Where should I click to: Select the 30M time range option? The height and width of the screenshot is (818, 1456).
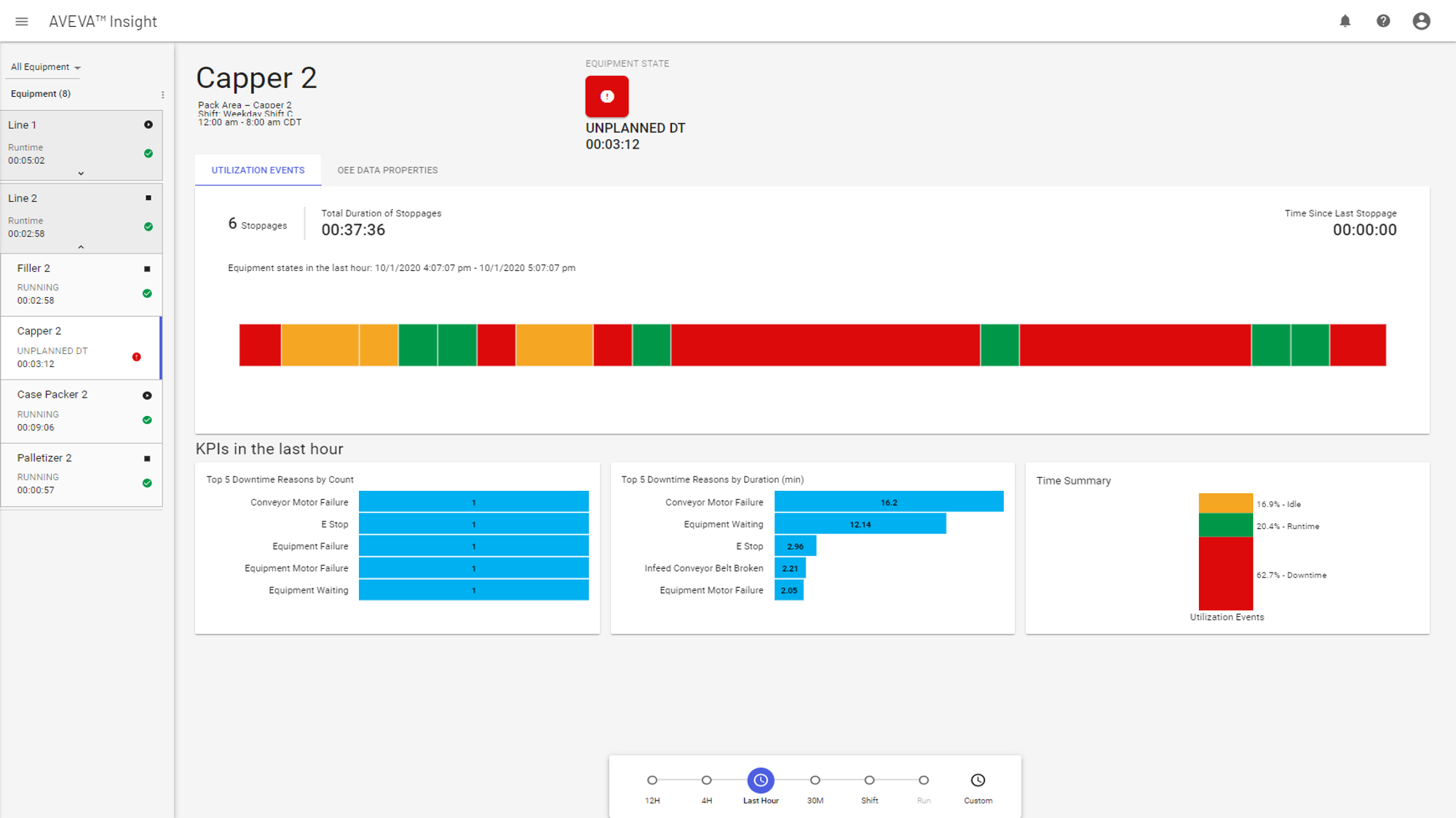[815, 780]
